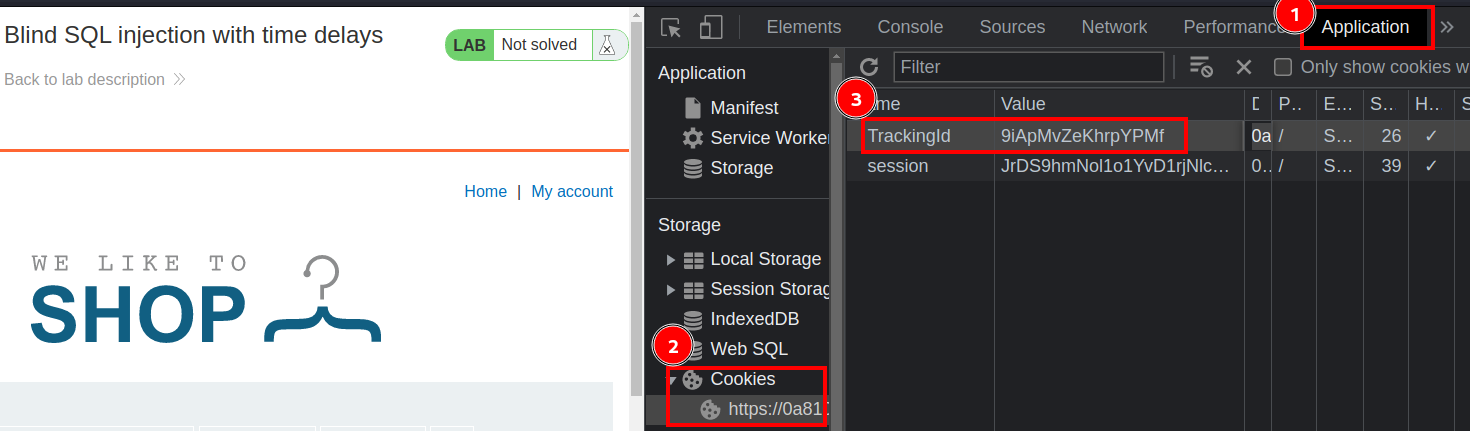
Task: Click the inspect element picker icon
Action: [672, 28]
